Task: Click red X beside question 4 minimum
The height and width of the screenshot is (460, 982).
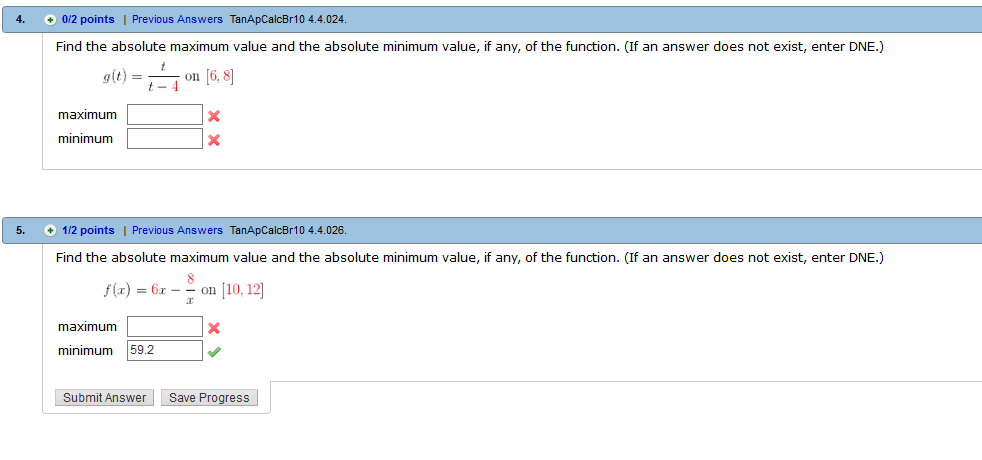Action: [x=214, y=140]
